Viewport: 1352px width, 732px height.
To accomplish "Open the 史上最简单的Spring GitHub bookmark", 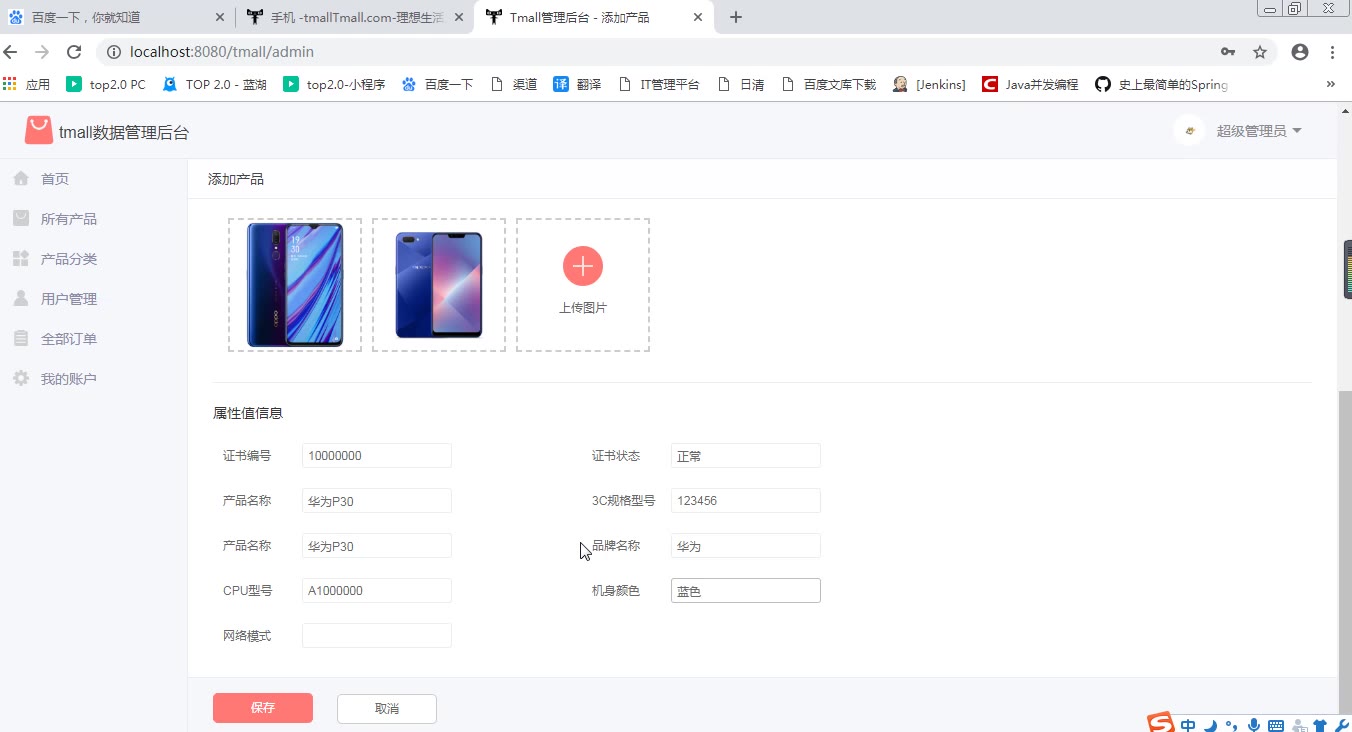I will (1161, 84).
